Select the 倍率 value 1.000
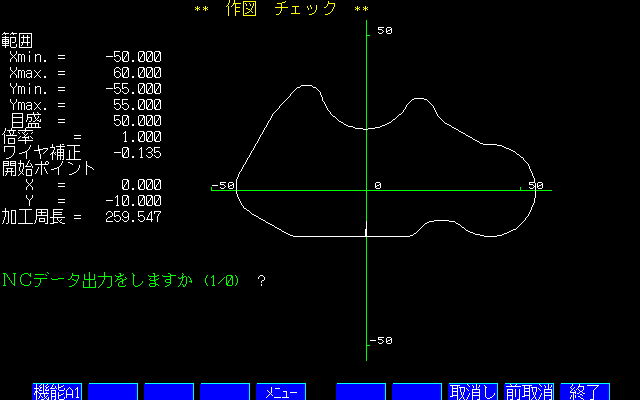The image size is (640, 400). (x=141, y=137)
